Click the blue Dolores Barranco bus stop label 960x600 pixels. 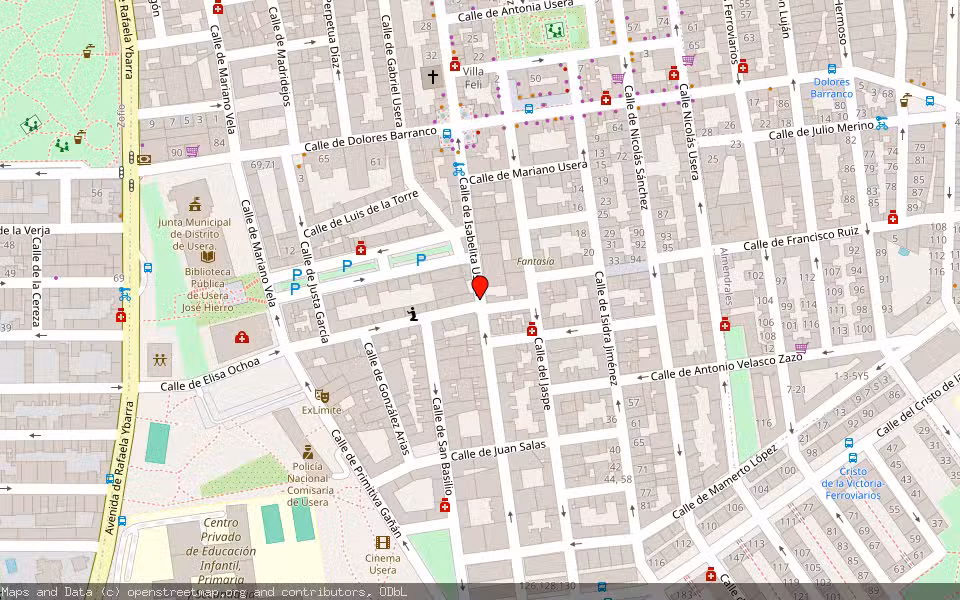coord(831,88)
